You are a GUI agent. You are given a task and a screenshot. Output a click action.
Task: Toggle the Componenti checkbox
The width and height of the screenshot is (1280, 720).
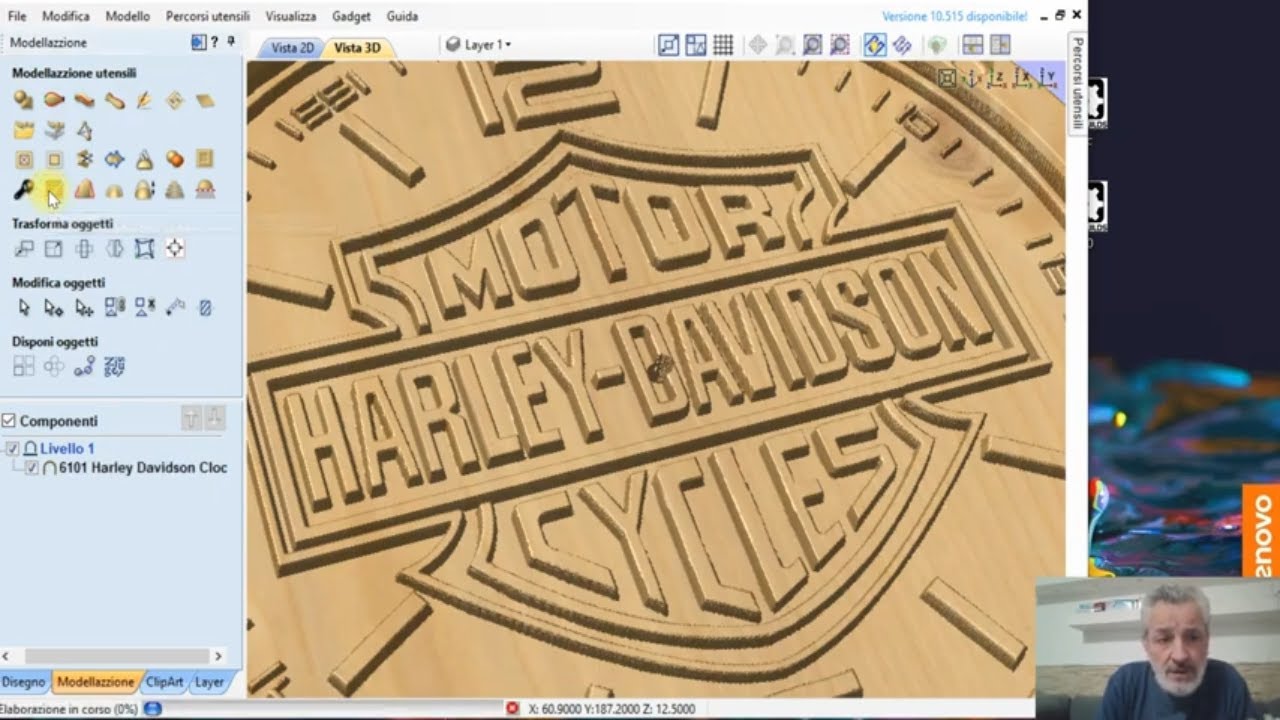9,421
